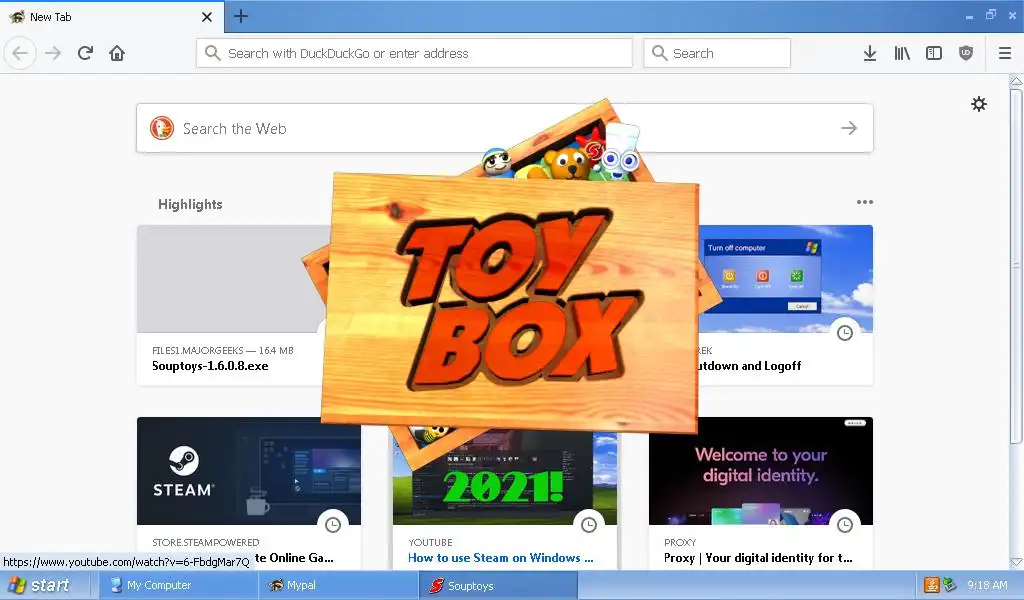Open a new tab with plus button
This screenshot has width=1024, height=600.
241,16
